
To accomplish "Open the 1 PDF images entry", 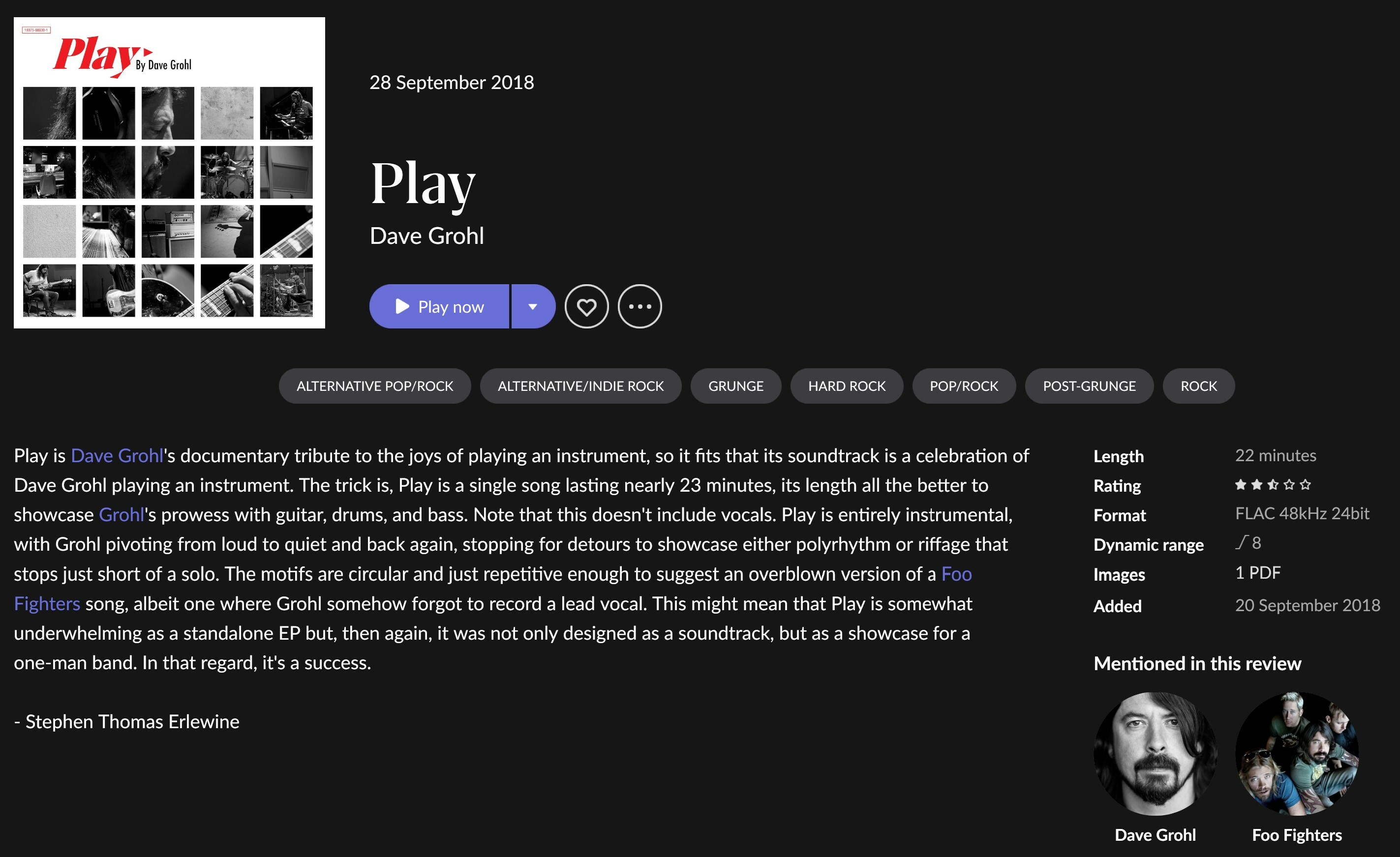I will 1257,572.
